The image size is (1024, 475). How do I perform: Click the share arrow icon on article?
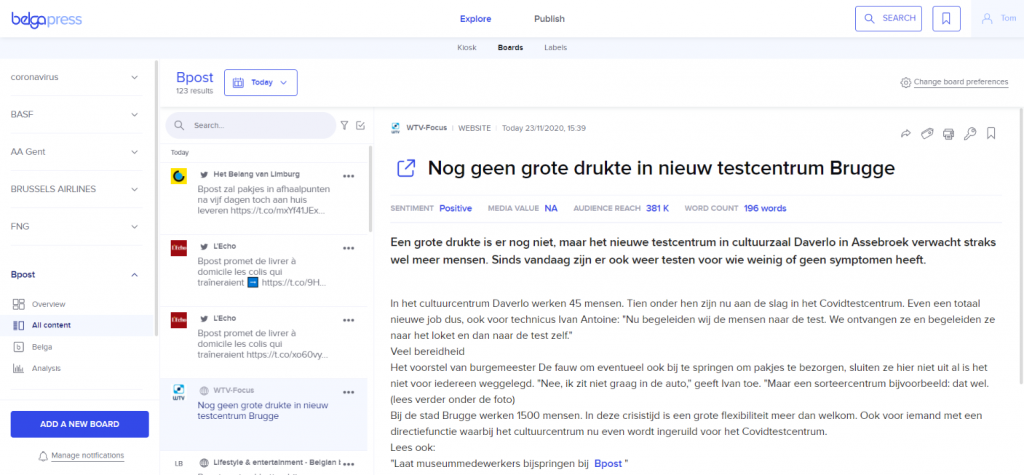[x=906, y=134]
